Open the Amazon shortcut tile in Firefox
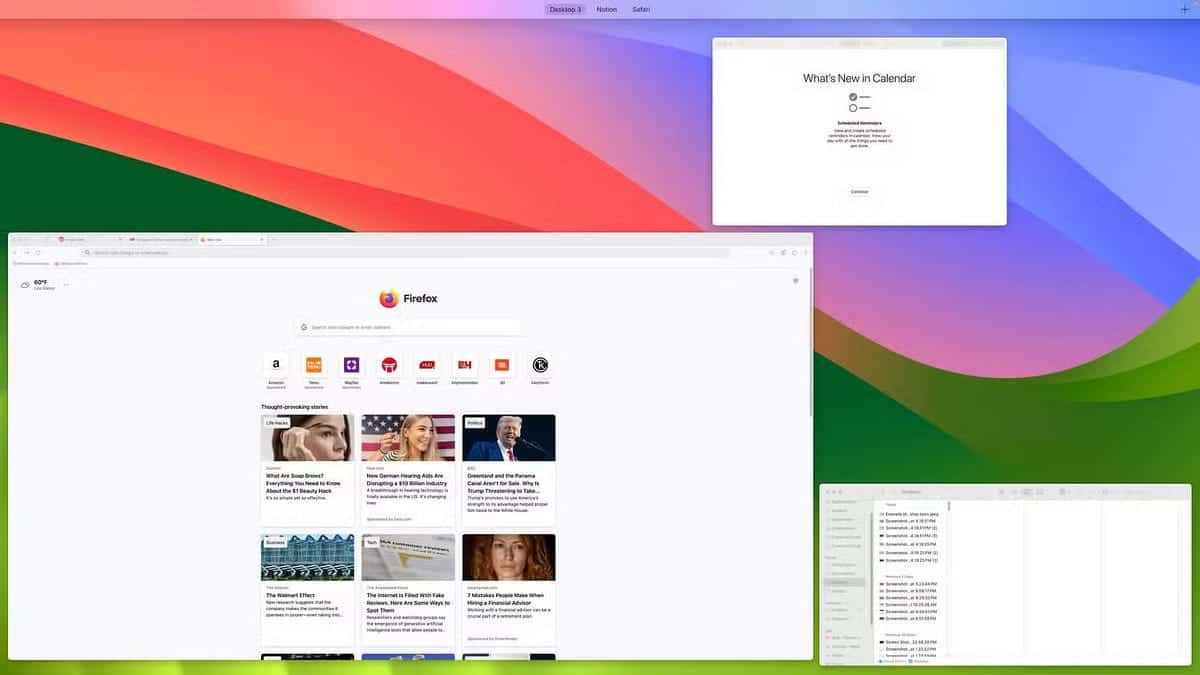The height and width of the screenshot is (675, 1200). pyautogui.click(x=276, y=365)
